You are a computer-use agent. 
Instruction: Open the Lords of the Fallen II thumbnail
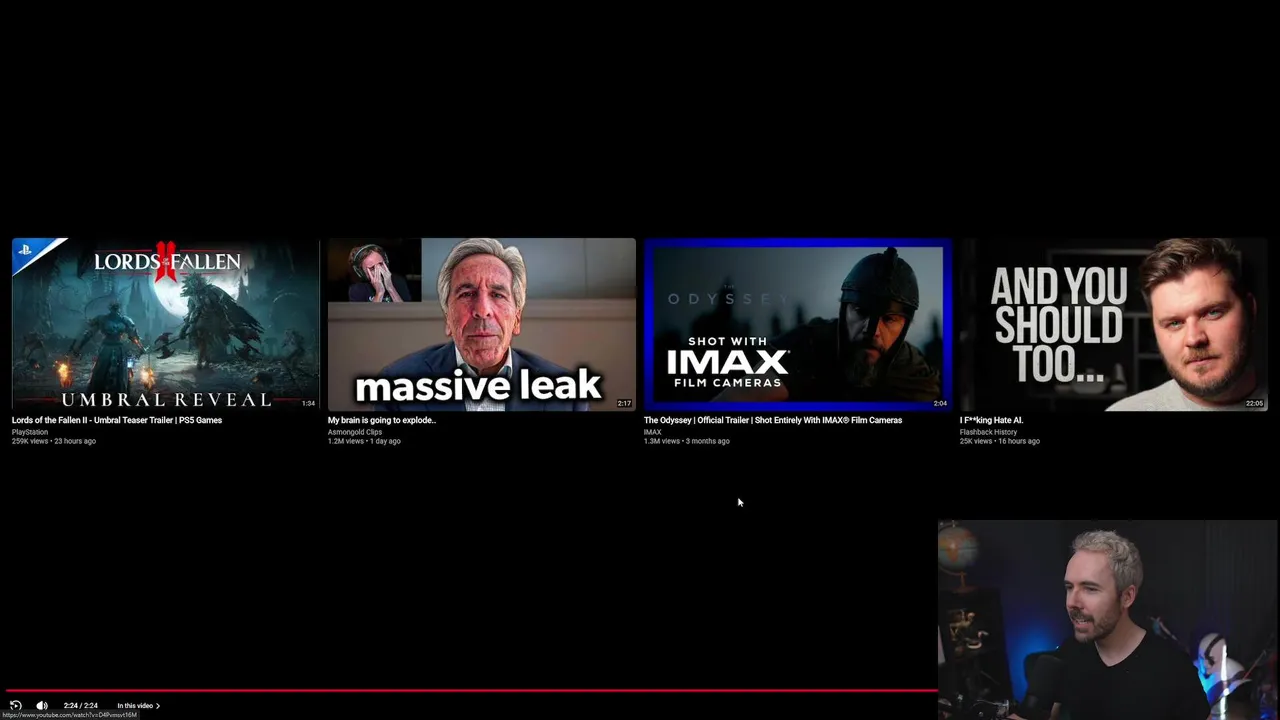click(x=166, y=324)
